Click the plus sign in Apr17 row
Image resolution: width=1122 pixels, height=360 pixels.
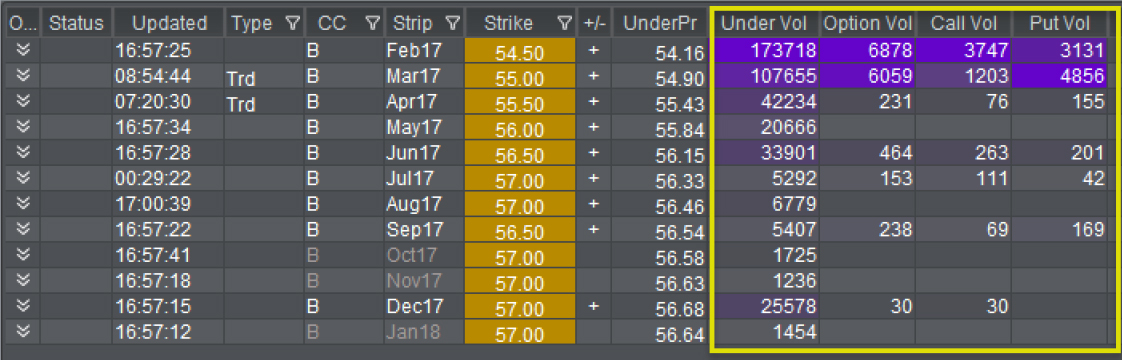pos(593,102)
